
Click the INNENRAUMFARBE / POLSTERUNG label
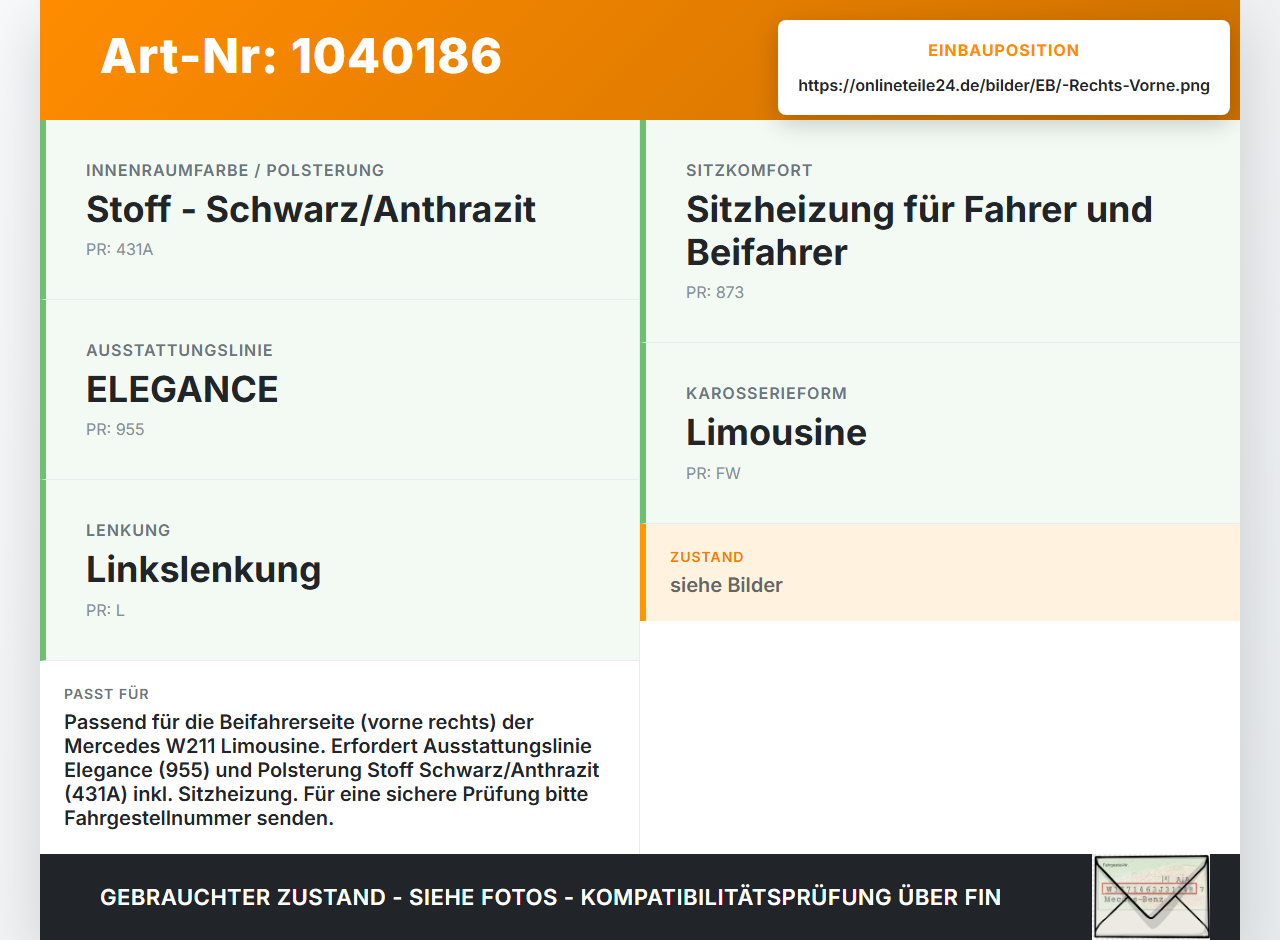[235, 170]
